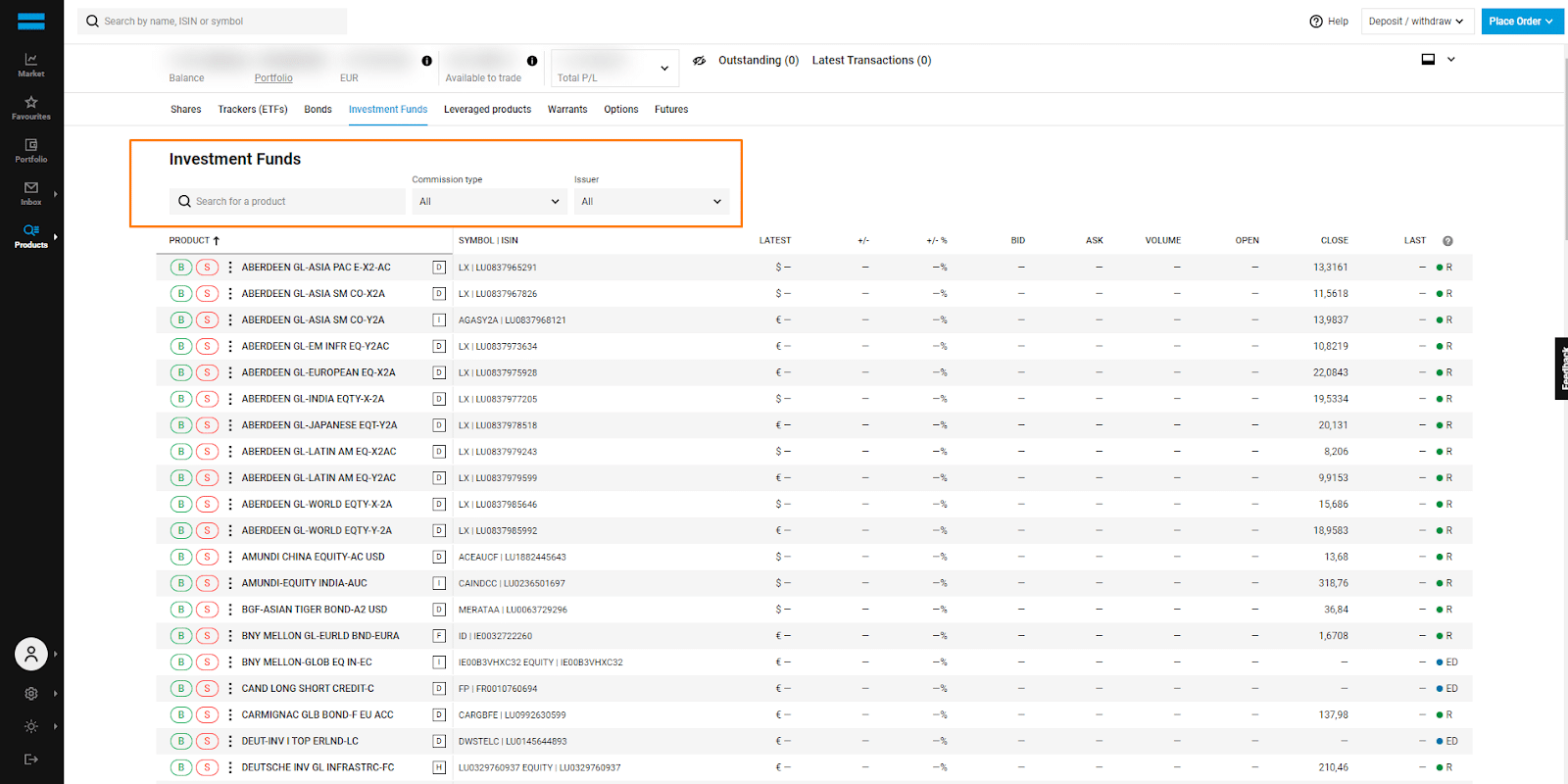Click close value 318,76

[x=1333, y=583]
